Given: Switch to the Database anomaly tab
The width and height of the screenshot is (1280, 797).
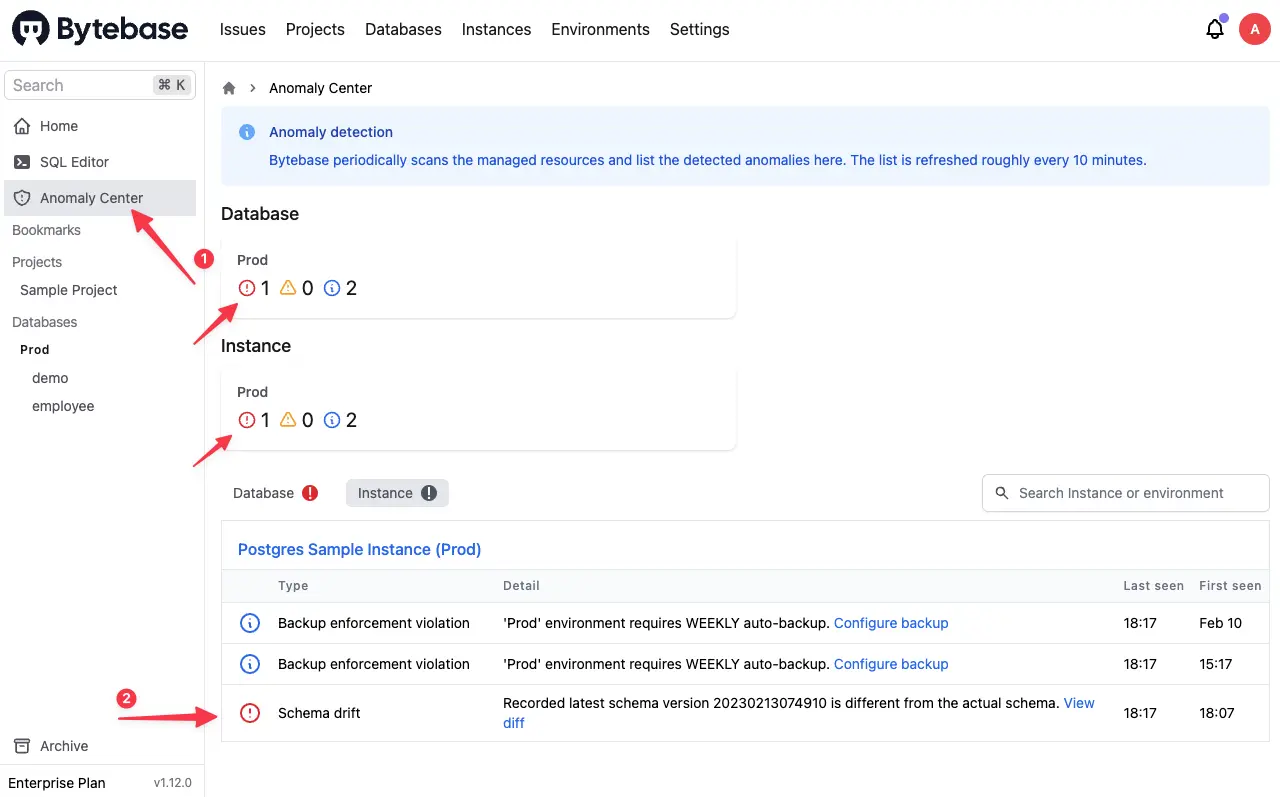Looking at the screenshot, I should coord(275,493).
